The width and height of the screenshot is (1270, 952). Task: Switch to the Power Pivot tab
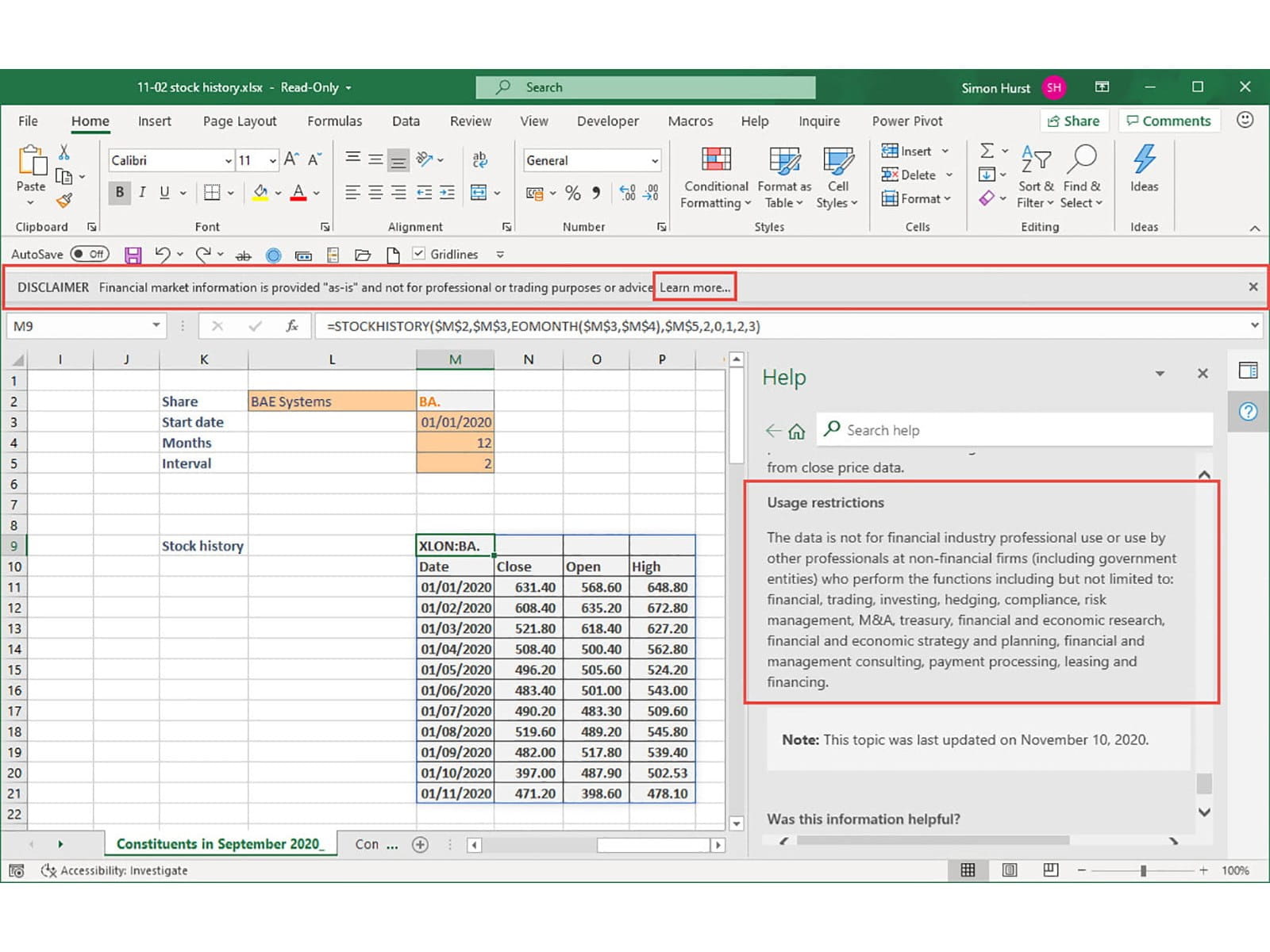(x=906, y=121)
